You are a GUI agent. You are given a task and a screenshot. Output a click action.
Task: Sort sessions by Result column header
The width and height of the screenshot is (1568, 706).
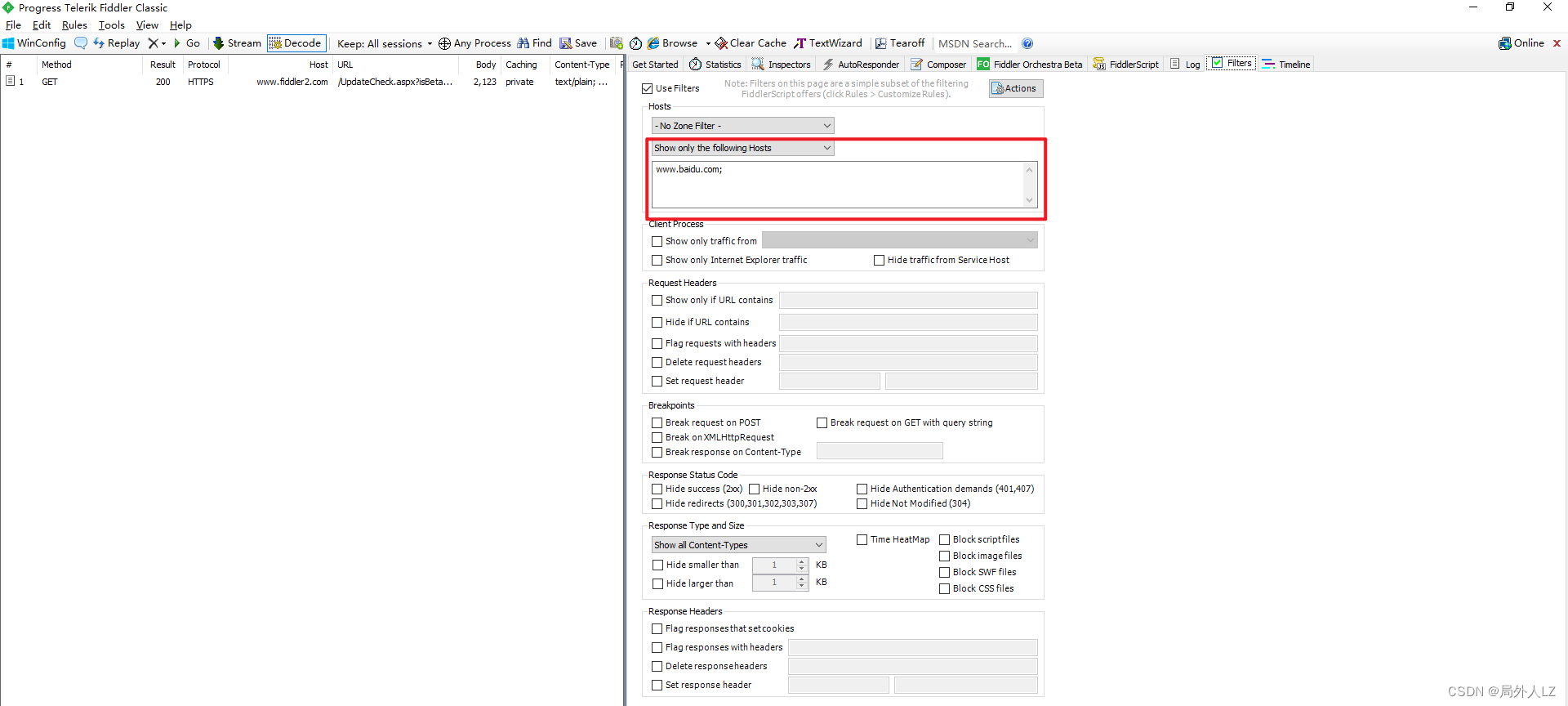pyautogui.click(x=163, y=65)
